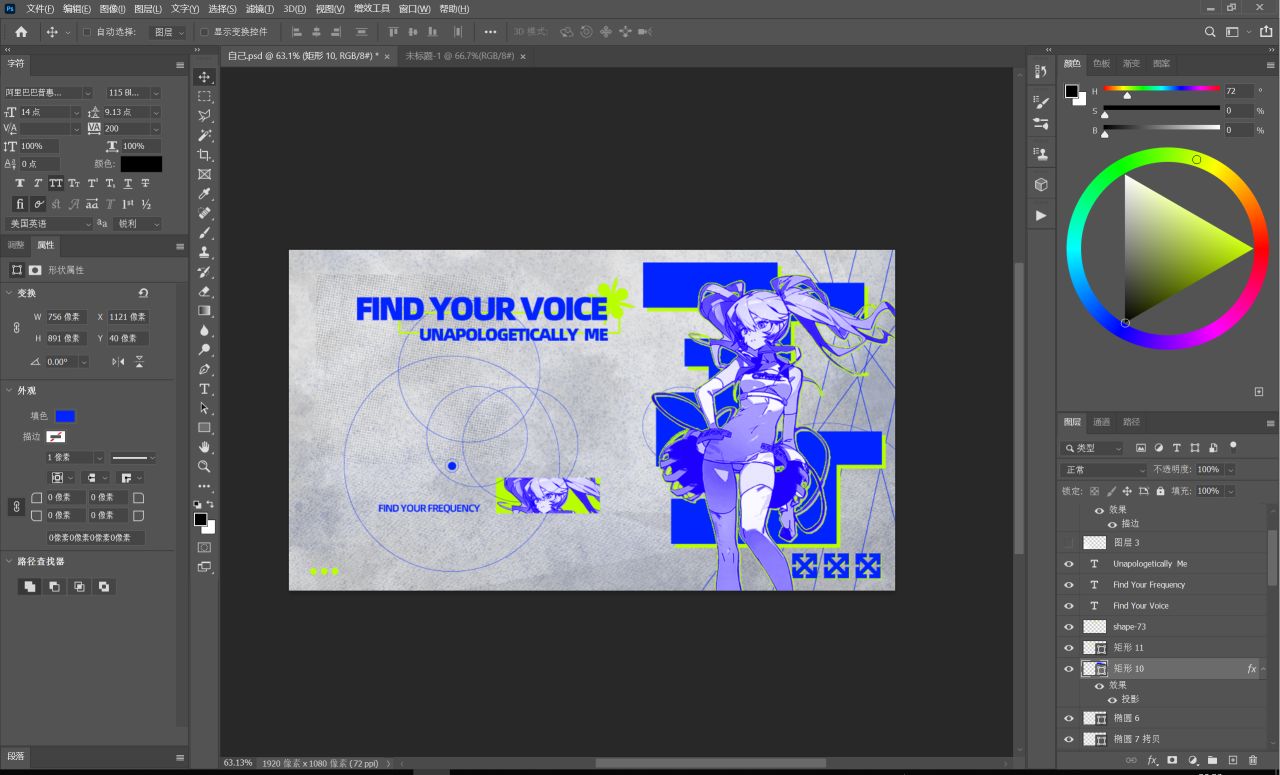Select the Healing Brush tool

coord(204,213)
